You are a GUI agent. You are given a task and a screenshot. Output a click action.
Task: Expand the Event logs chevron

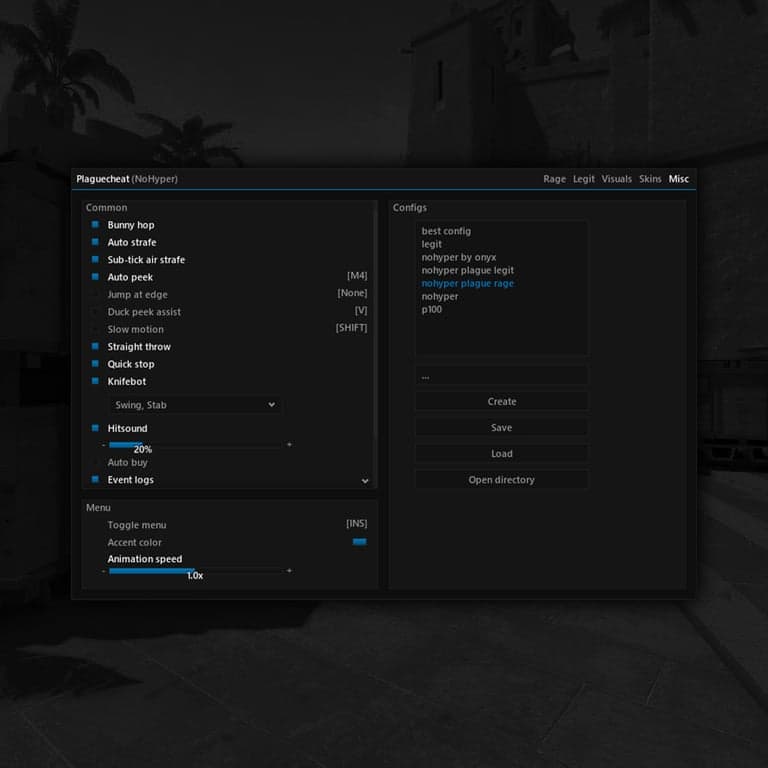365,481
